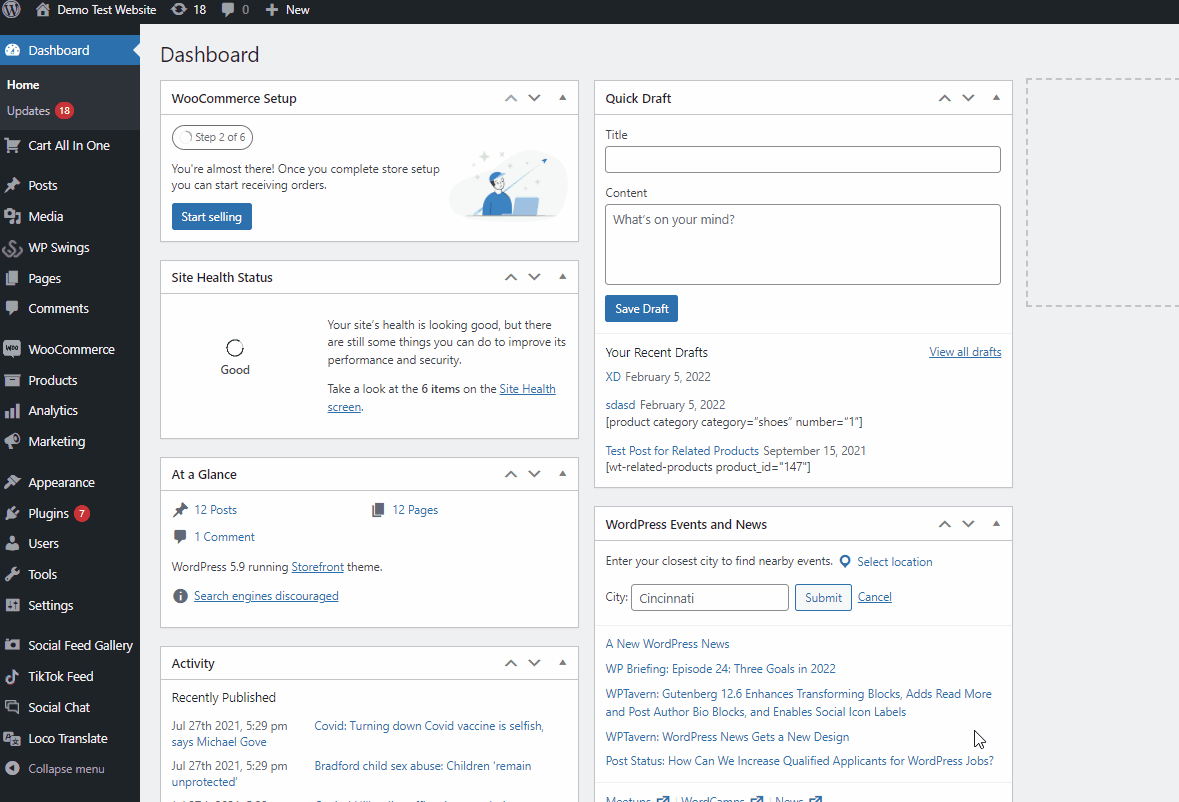Click the Appearance paintbrush icon
This screenshot has height=802, width=1179.
click(x=12, y=483)
